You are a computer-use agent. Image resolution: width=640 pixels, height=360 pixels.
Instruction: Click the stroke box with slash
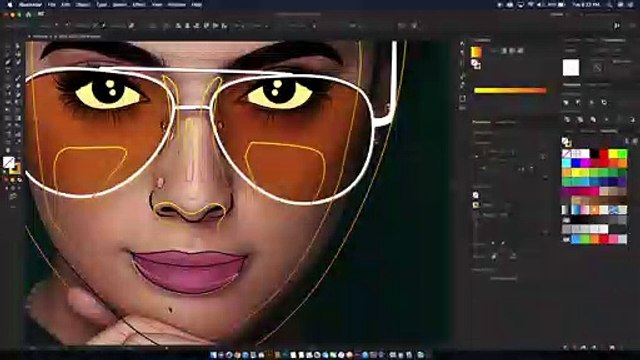[x=597, y=68]
